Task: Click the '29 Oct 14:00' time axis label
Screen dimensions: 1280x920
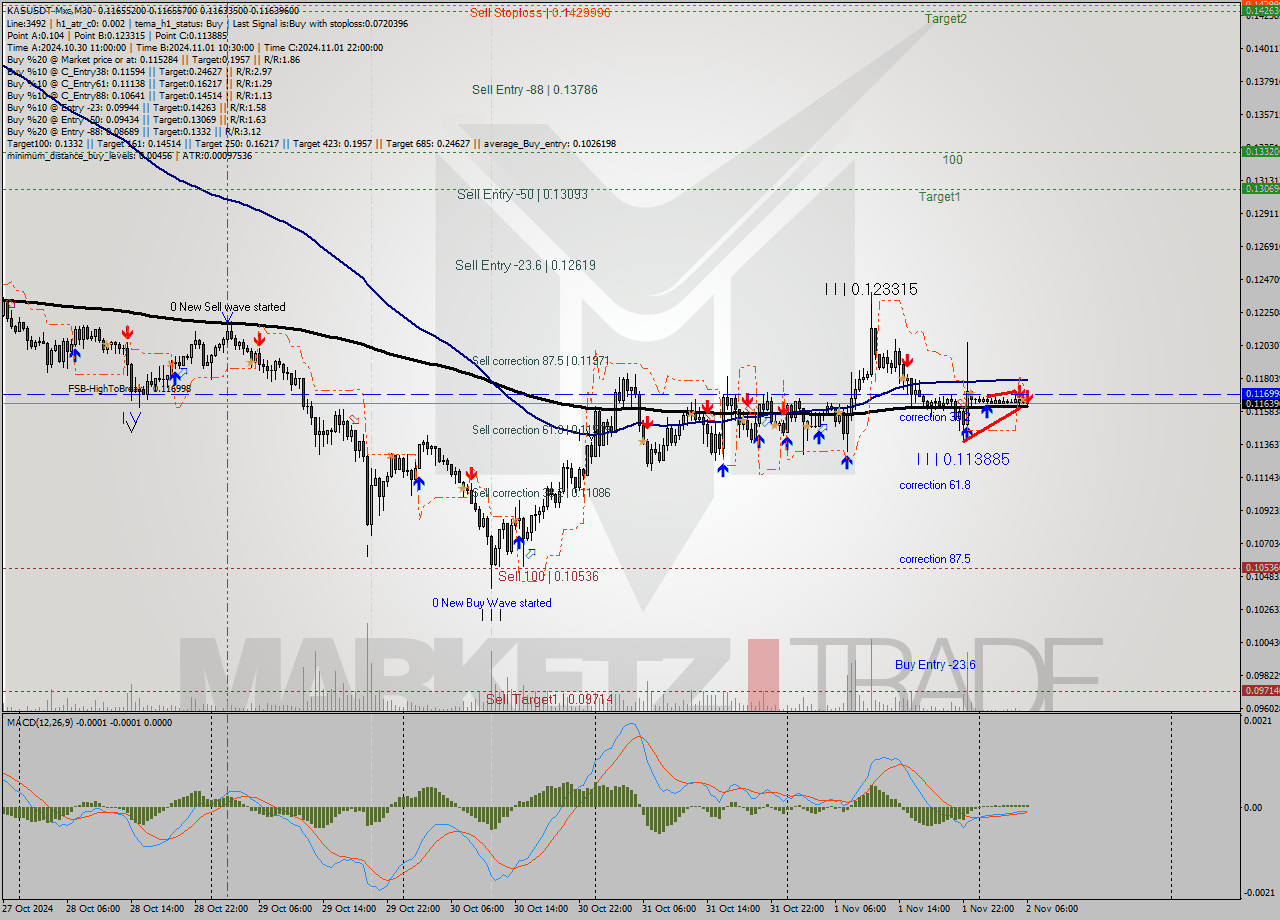Action: point(349,909)
